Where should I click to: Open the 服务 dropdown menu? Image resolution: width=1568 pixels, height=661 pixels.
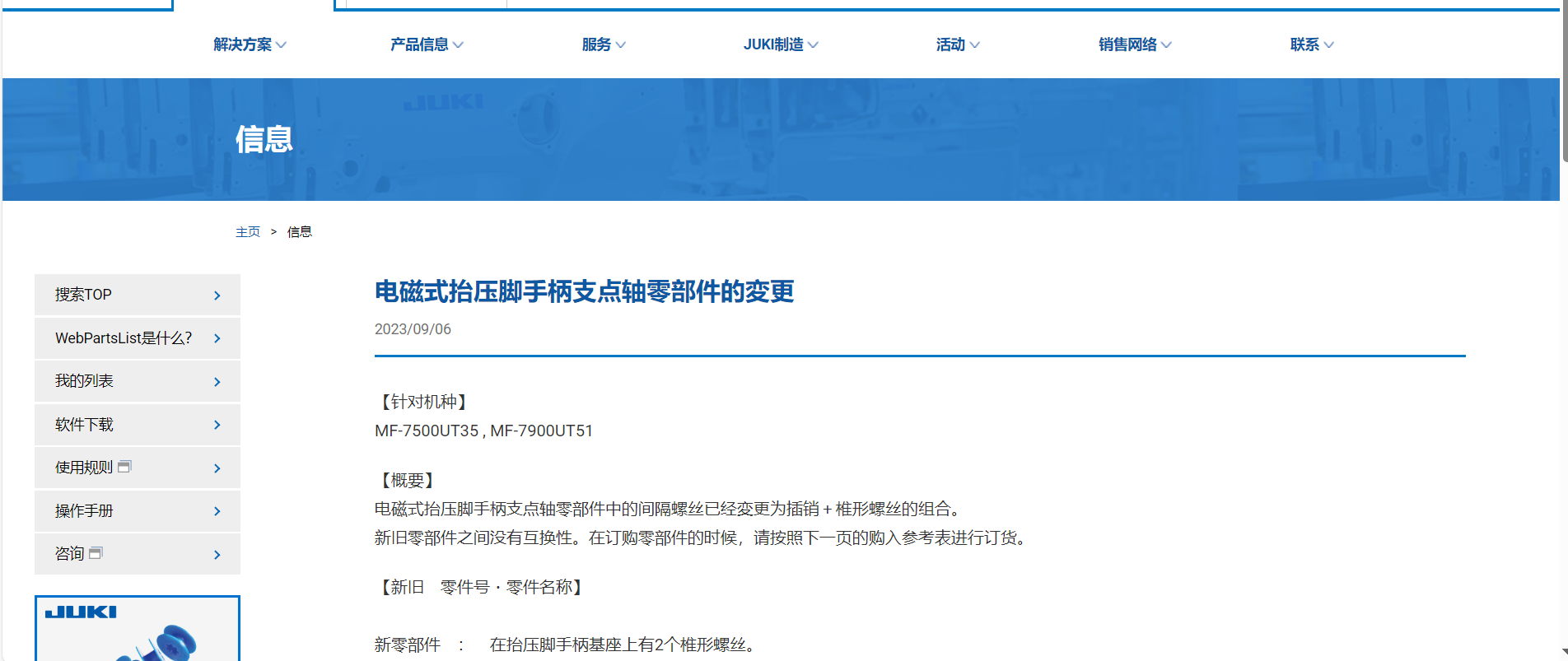coord(604,44)
